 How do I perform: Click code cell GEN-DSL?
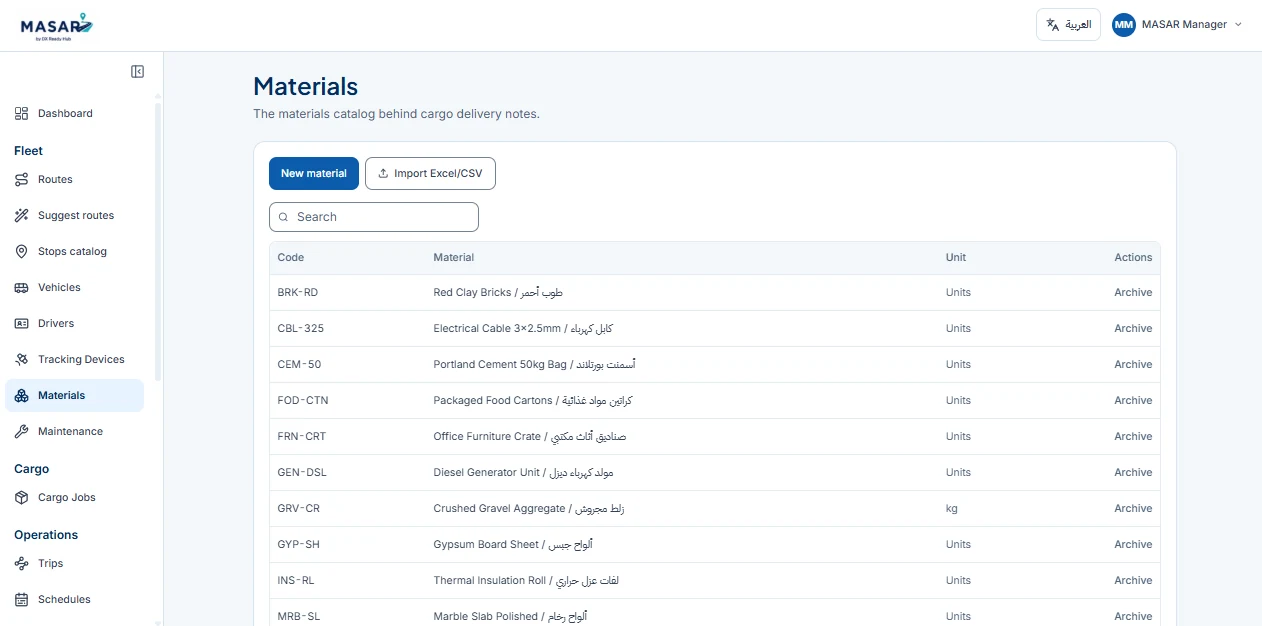click(x=302, y=473)
